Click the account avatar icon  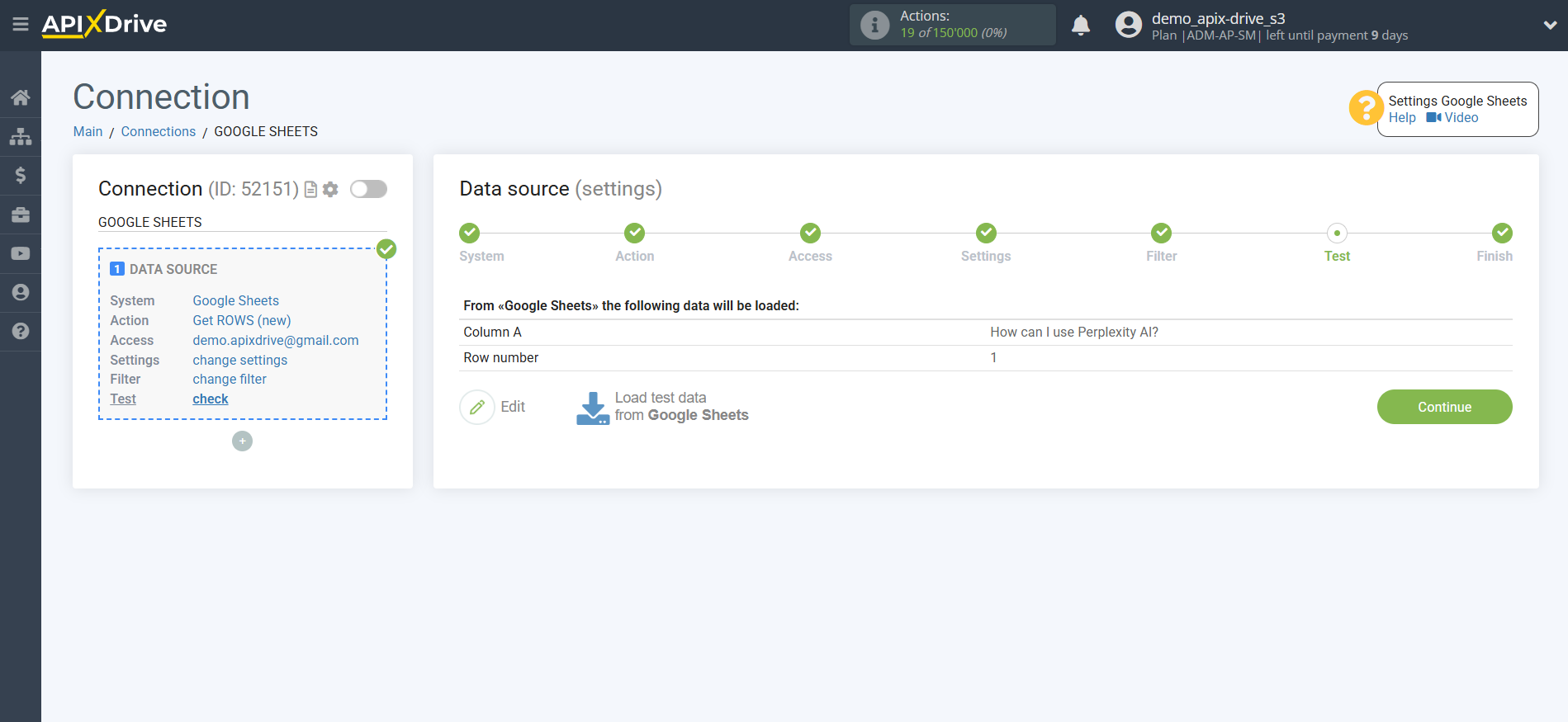[x=1128, y=25]
